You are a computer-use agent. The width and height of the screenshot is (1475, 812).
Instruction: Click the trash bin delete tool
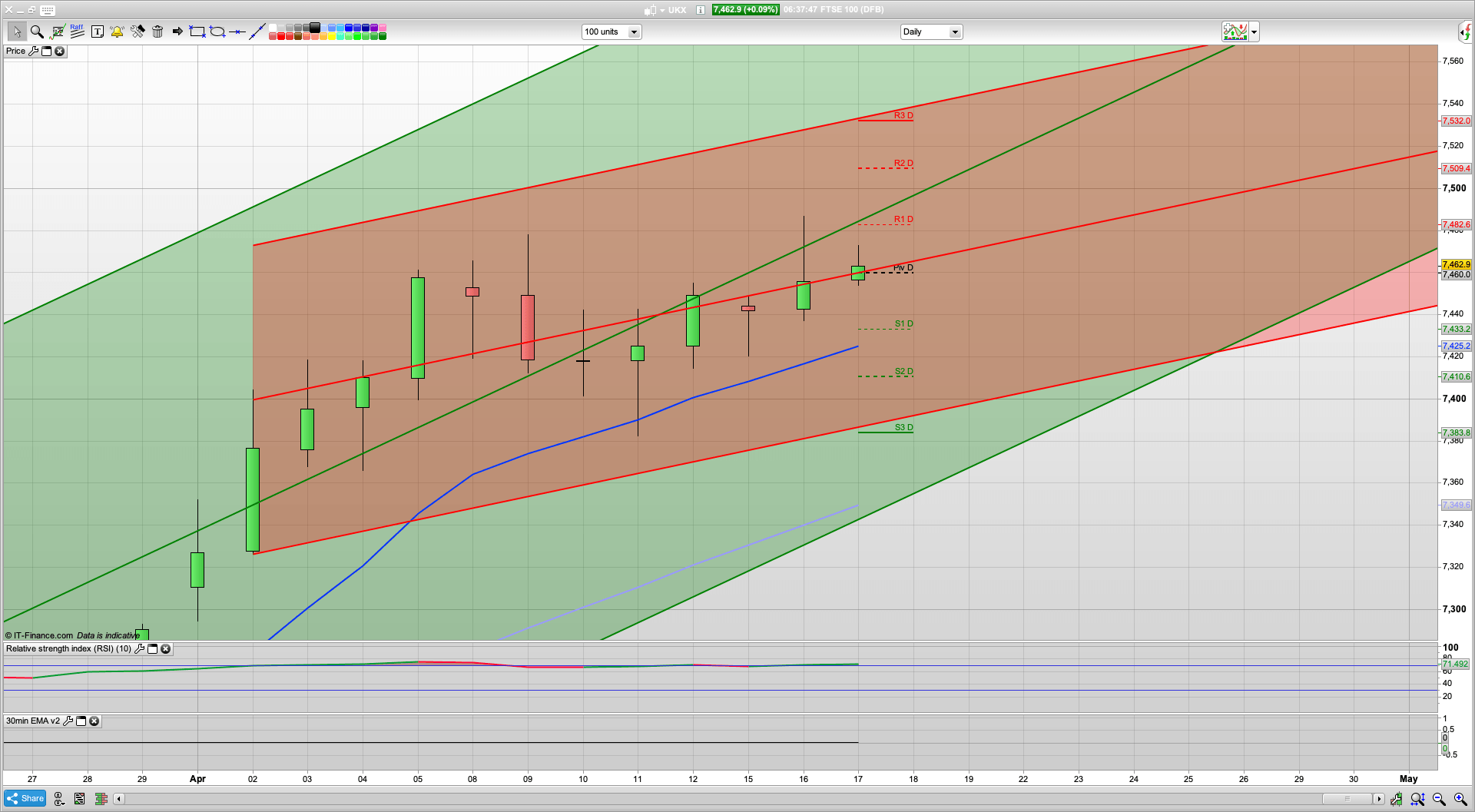(x=157, y=31)
